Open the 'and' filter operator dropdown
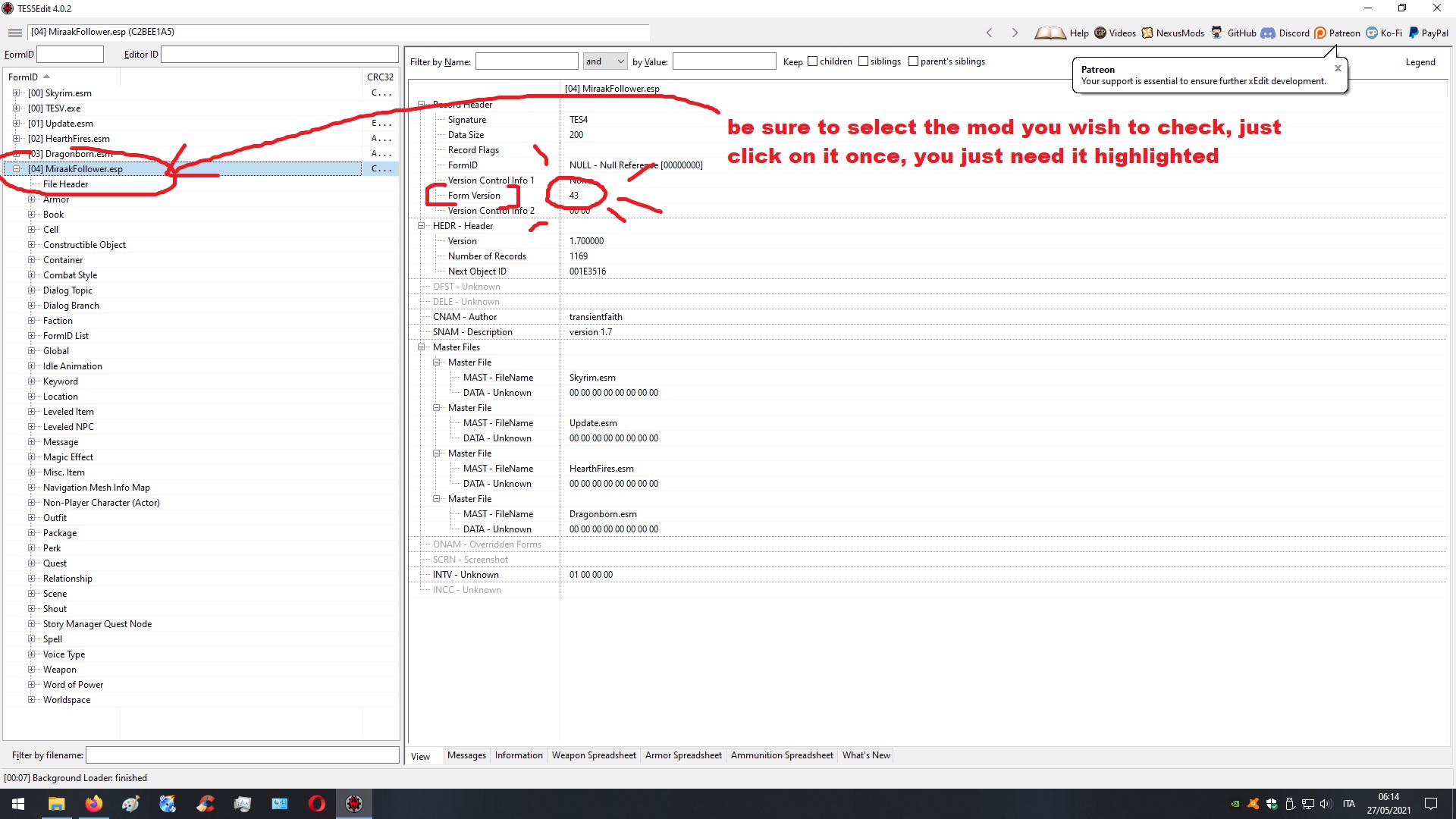 [x=605, y=61]
